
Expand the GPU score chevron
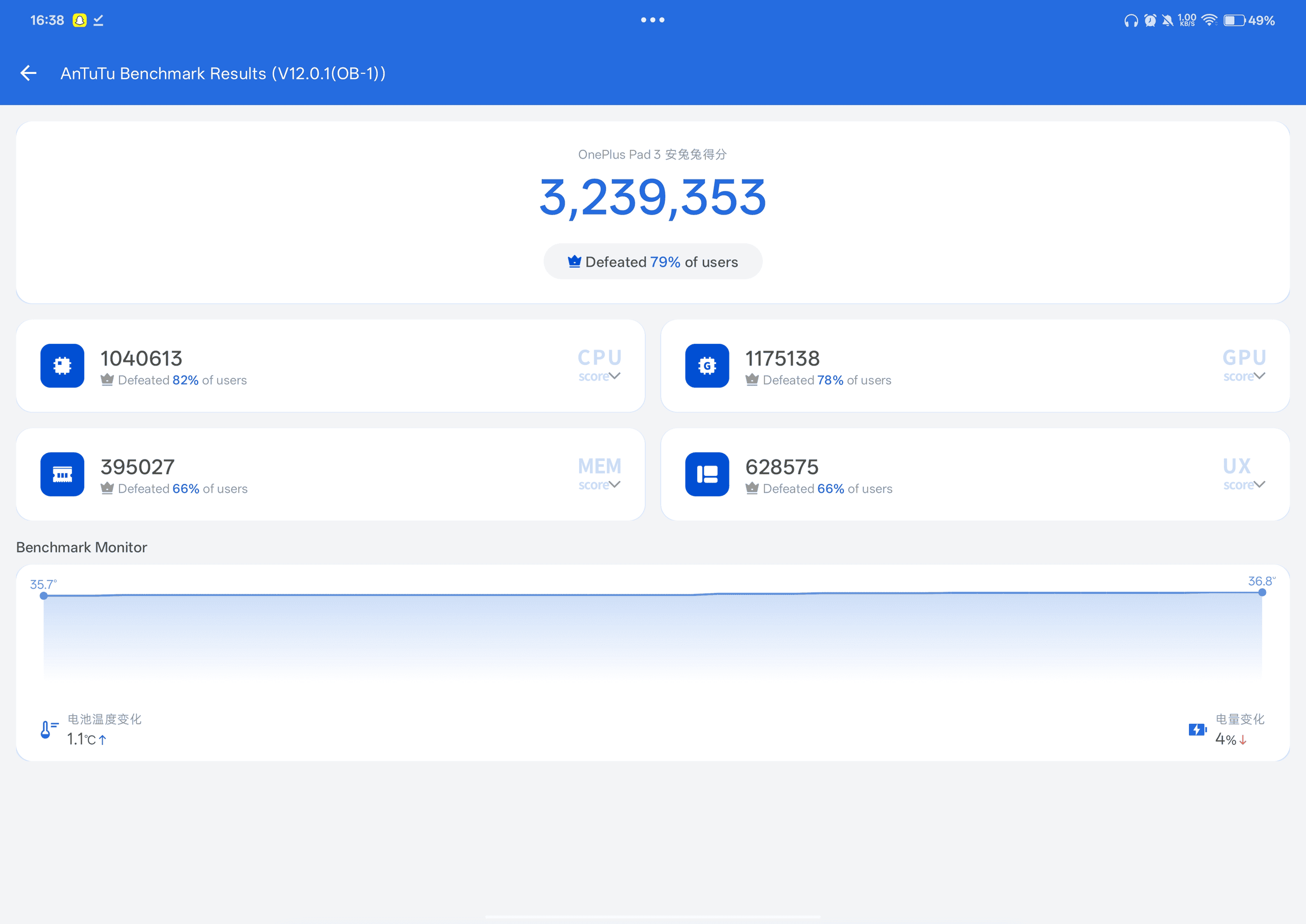pos(1259,376)
